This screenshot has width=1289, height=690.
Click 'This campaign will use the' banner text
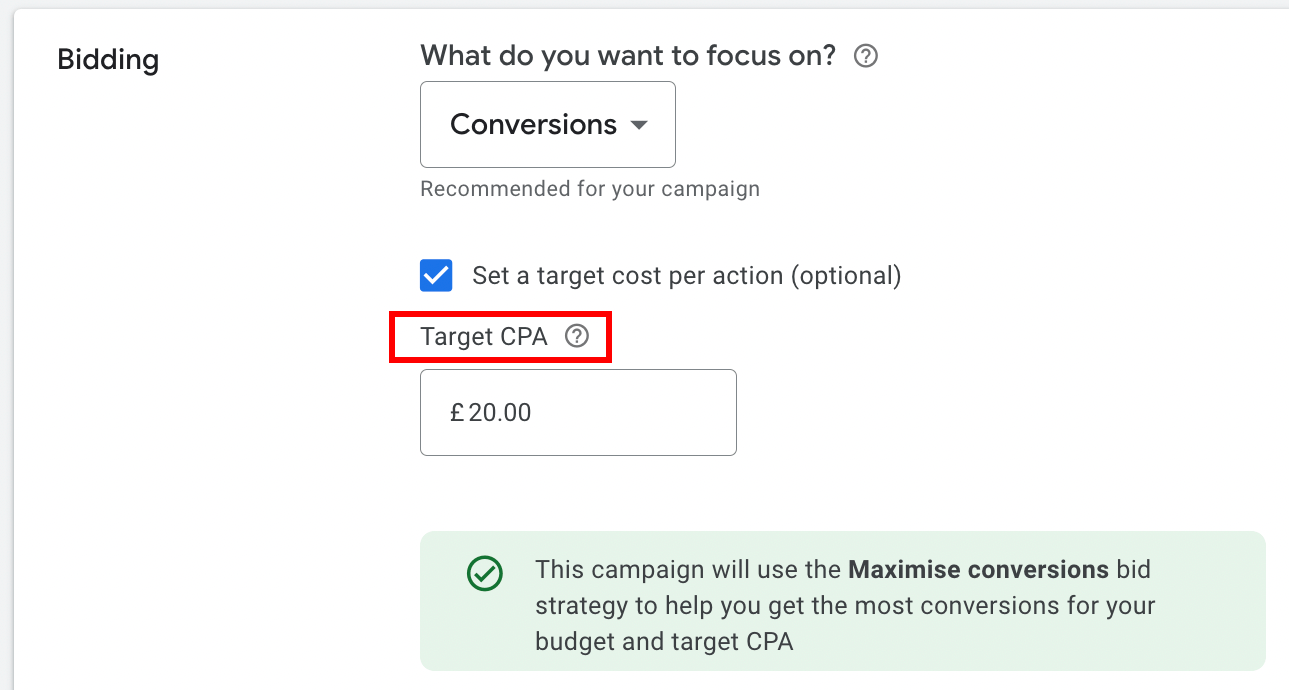point(687,570)
